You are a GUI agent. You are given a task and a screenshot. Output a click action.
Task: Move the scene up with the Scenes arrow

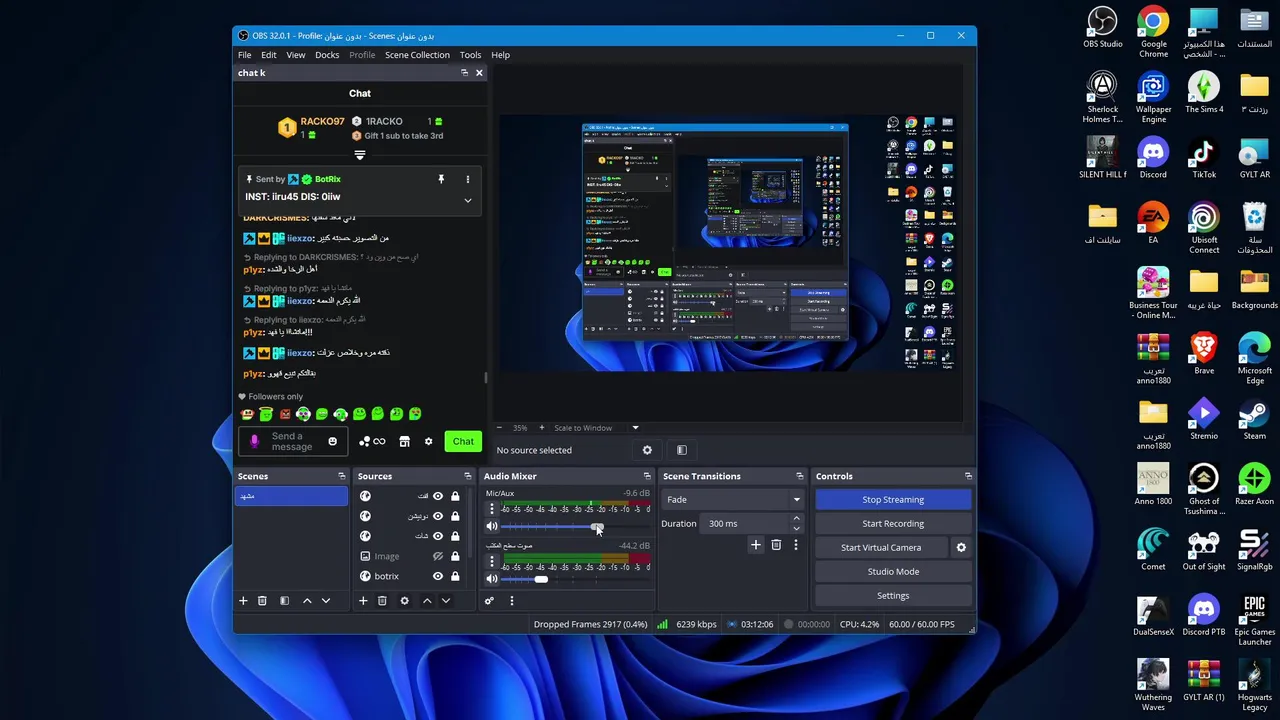(x=307, y=601)
